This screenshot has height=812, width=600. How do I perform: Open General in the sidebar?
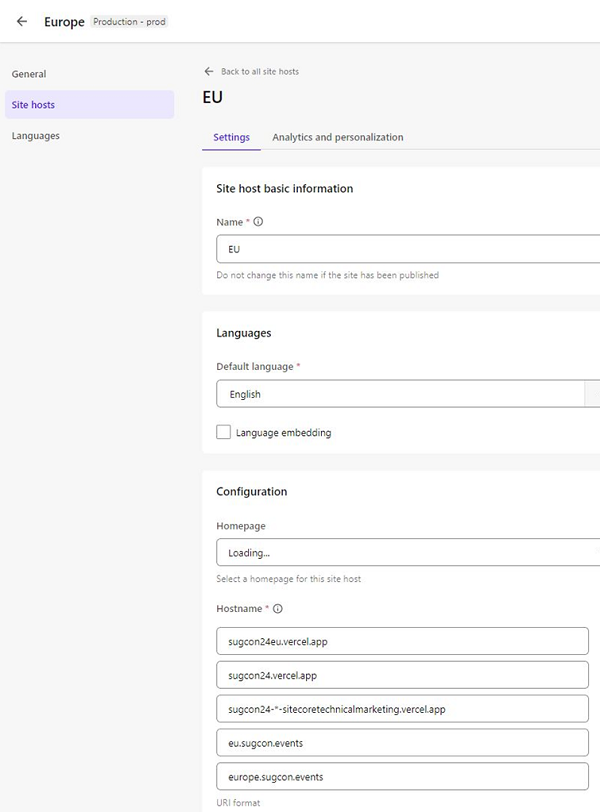[x=29, y=74]
